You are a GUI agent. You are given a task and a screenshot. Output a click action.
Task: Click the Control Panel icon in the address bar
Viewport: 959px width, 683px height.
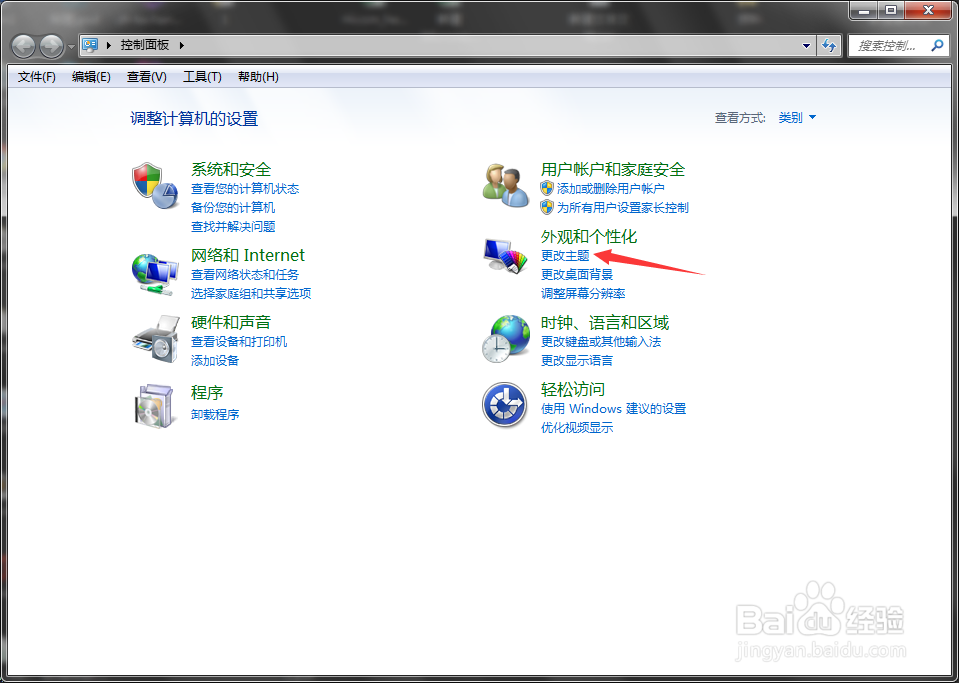90,45
